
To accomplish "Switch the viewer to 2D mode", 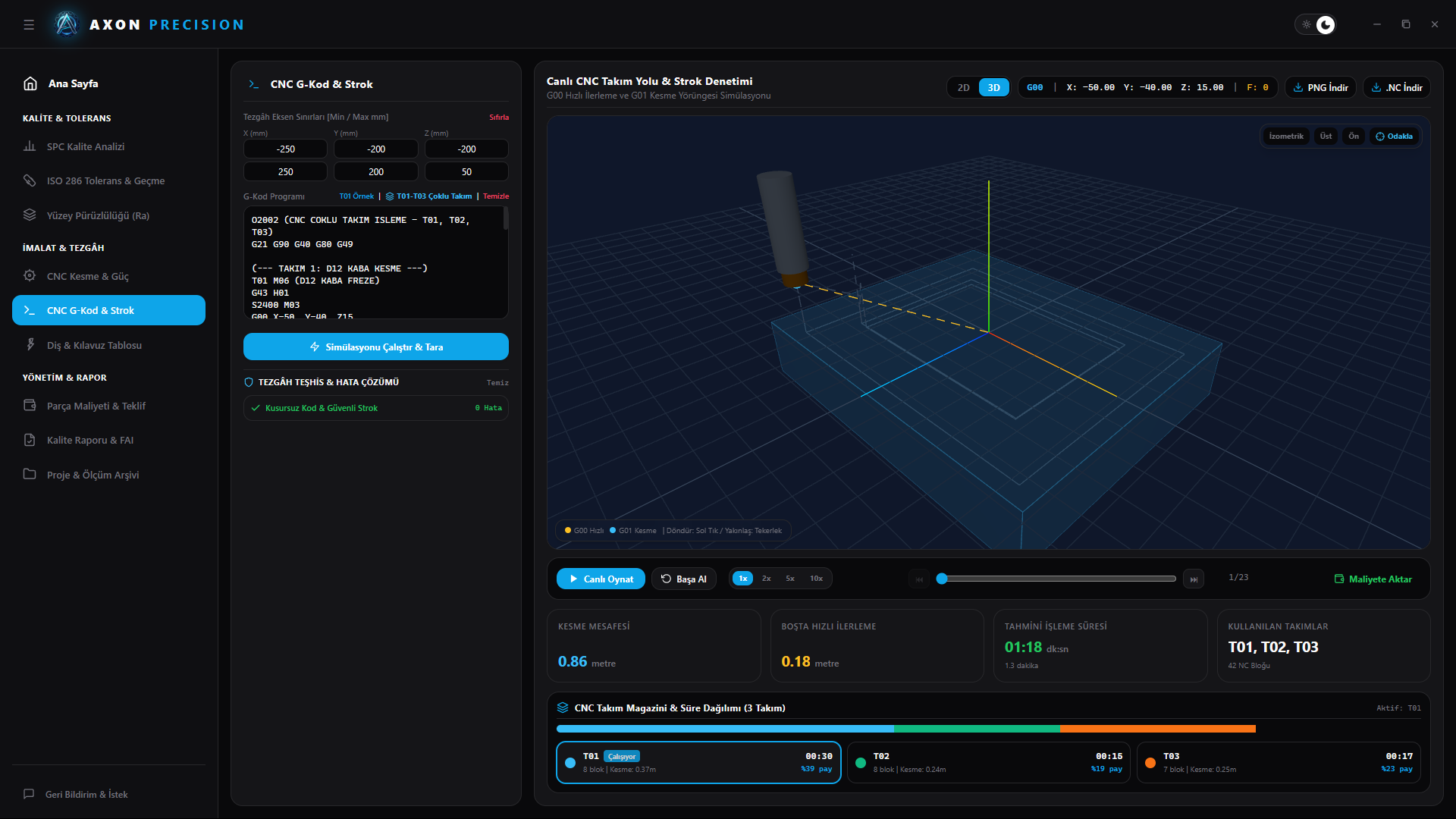I will click(963, 87).
